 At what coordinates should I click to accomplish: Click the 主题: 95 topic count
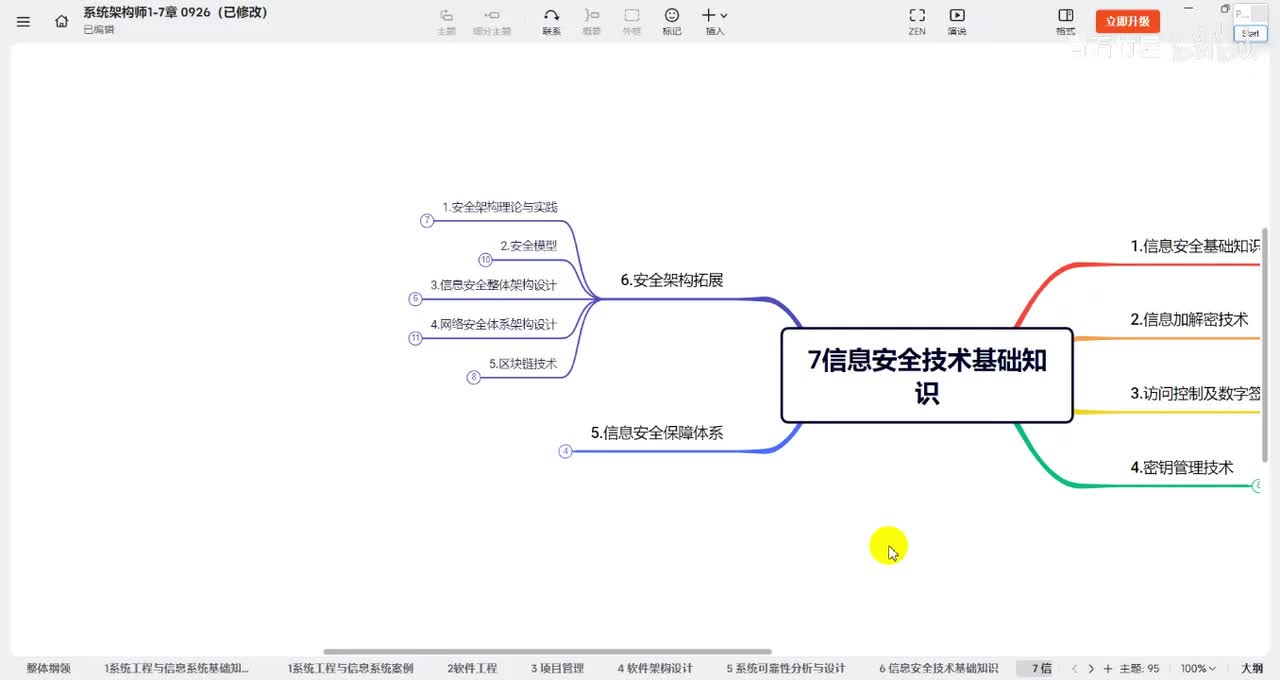coord(1140,668)
